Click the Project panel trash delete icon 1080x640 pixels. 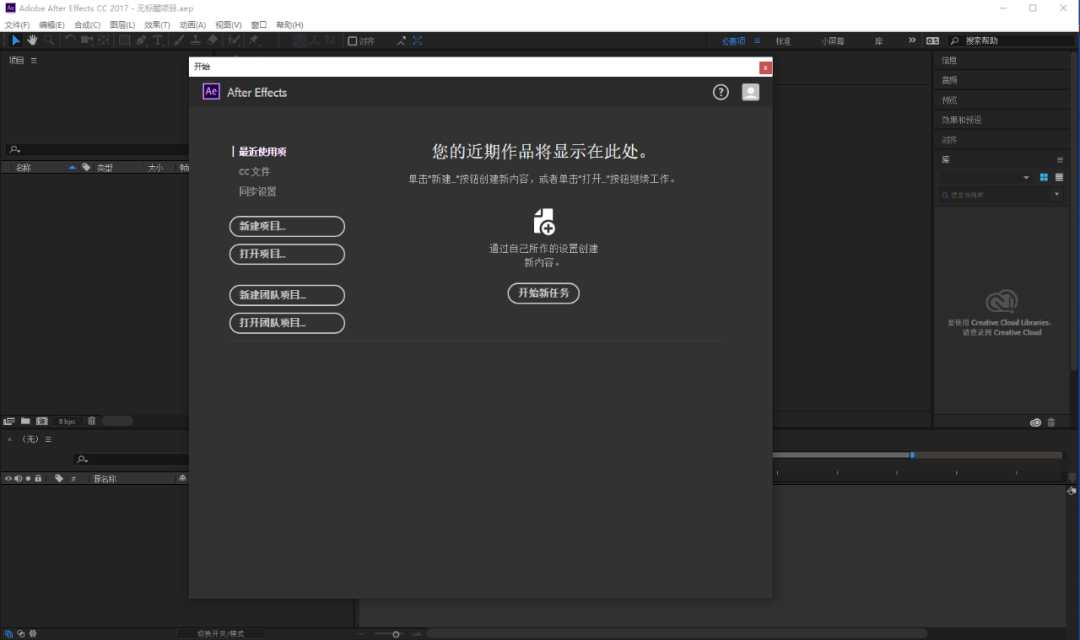tap(92, 421)
